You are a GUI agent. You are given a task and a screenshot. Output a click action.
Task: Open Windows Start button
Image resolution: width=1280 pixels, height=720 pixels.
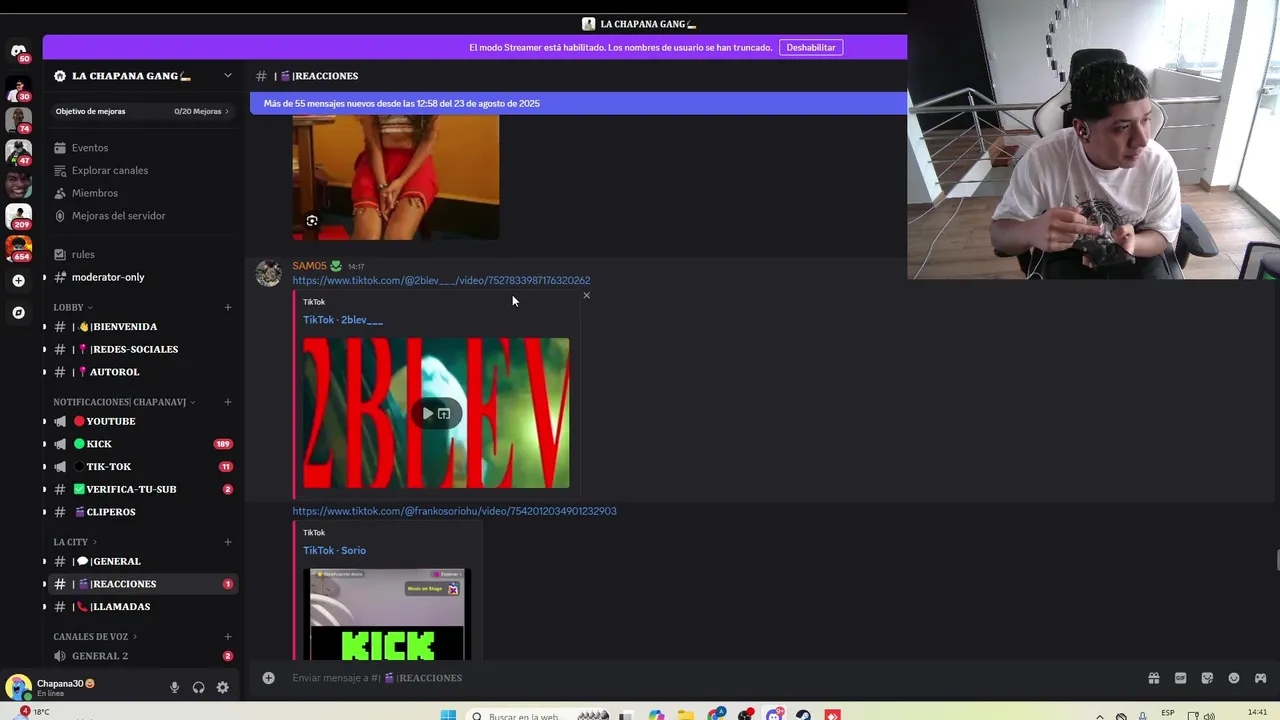pyautogui.click(x=448, y=715)
